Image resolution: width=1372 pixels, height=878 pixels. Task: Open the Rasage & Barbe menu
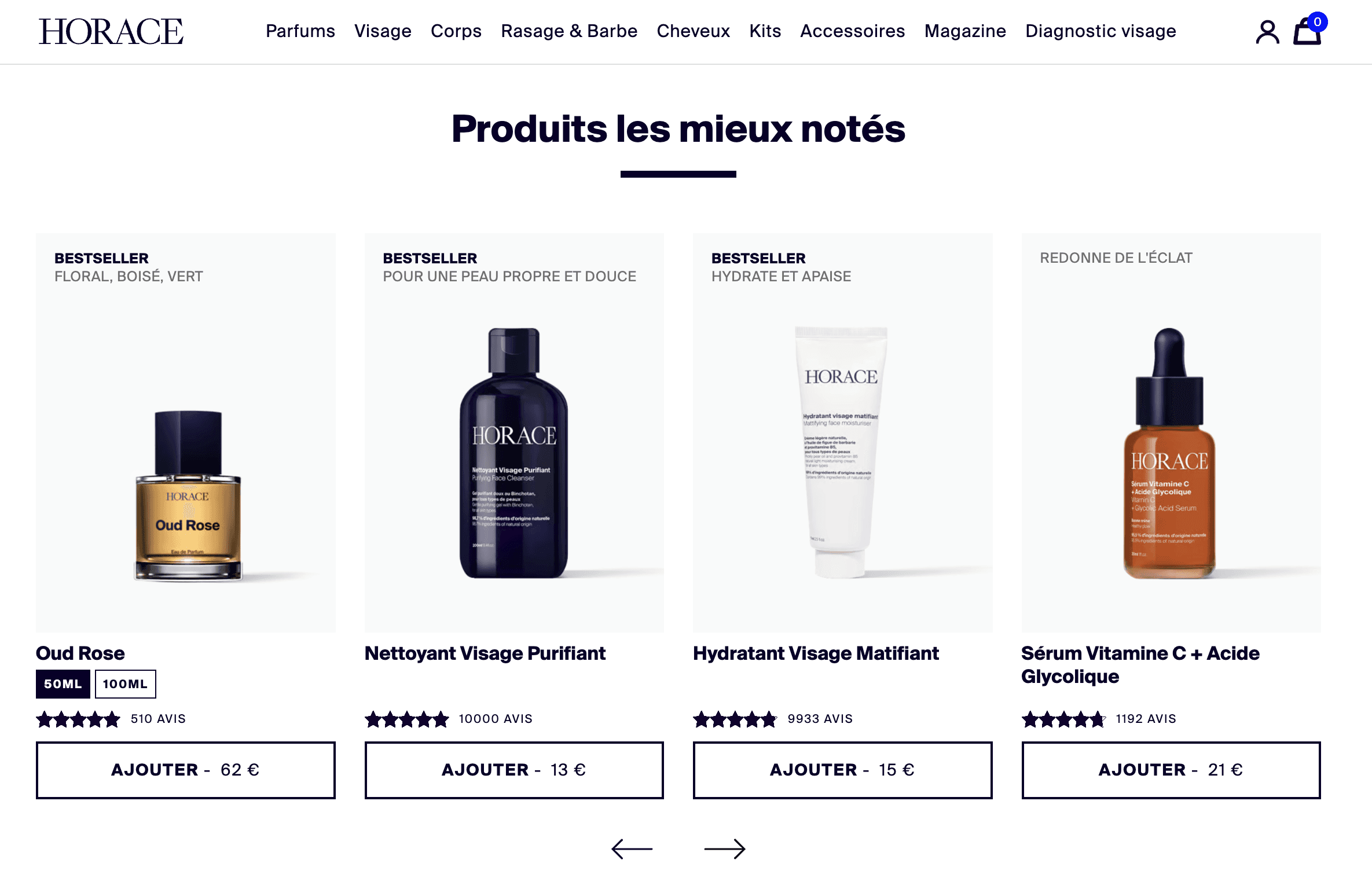click(569, 31)
